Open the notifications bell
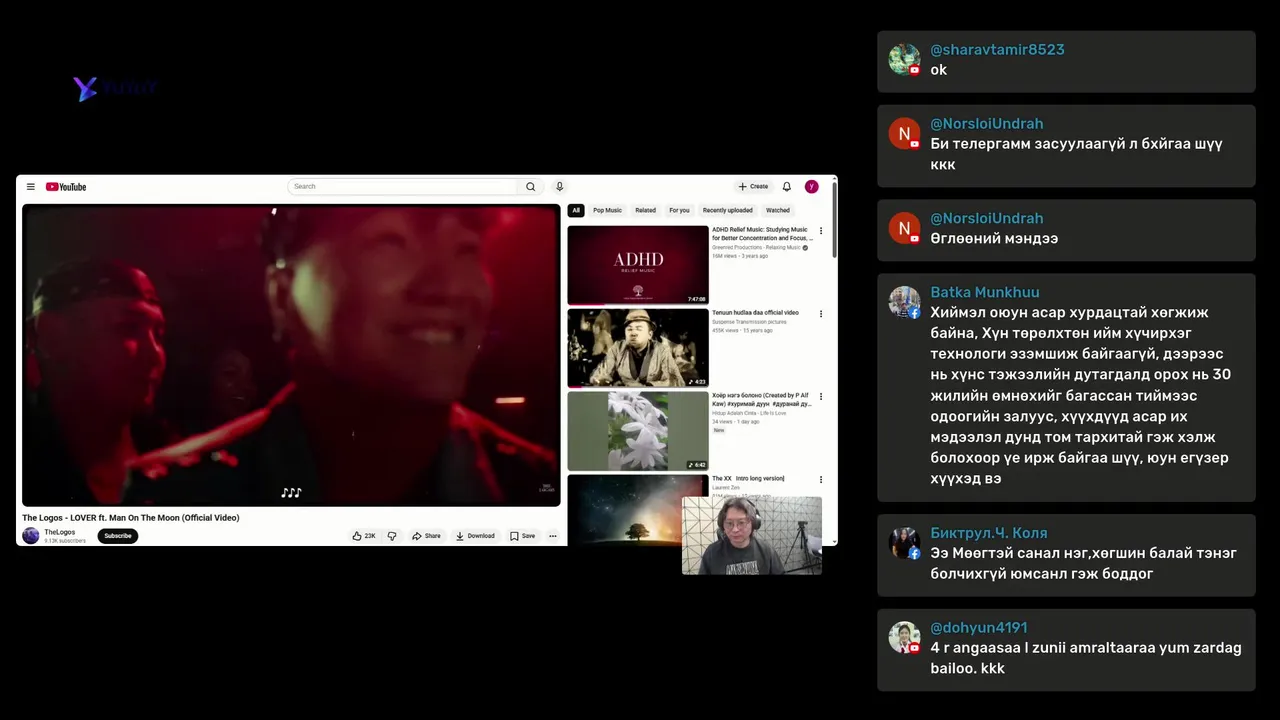 [x=787, y=187]
